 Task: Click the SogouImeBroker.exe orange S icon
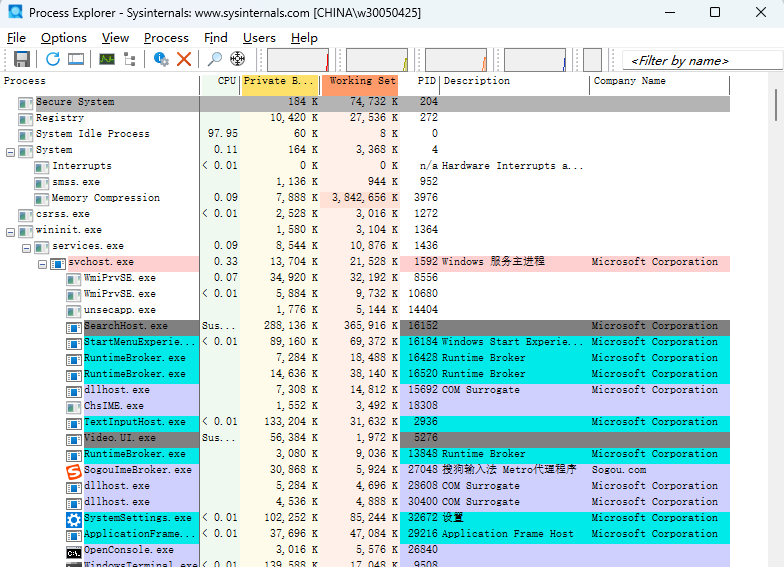[74, 472]
